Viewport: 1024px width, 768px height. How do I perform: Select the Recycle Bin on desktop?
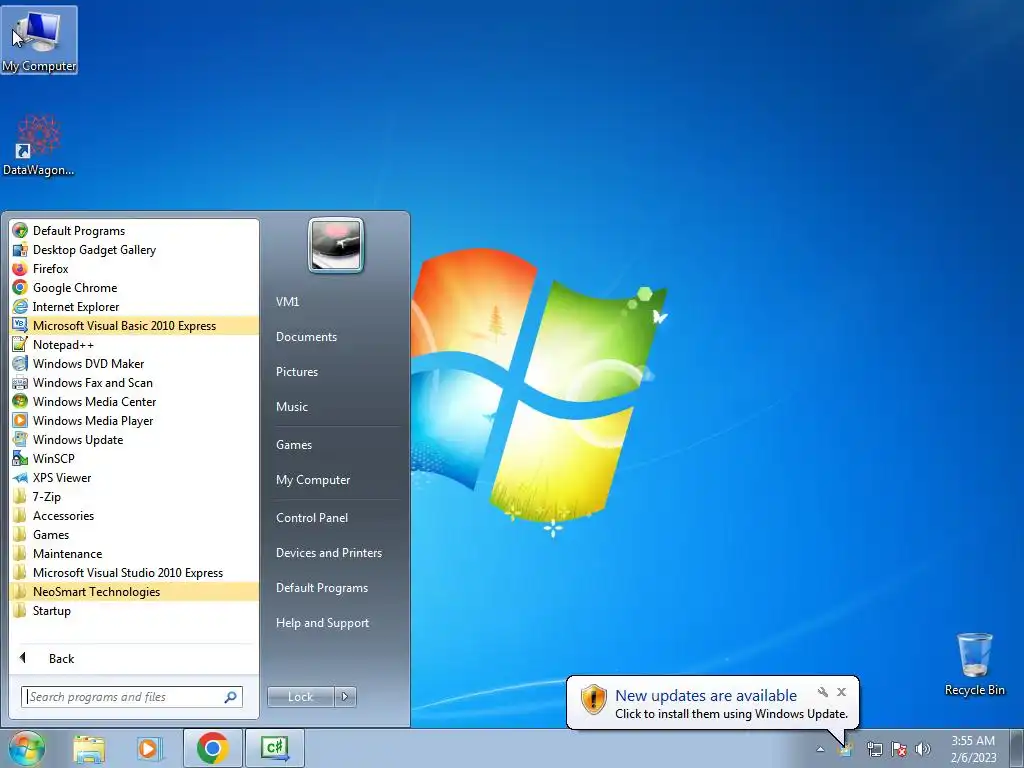[x=974, y=664]
